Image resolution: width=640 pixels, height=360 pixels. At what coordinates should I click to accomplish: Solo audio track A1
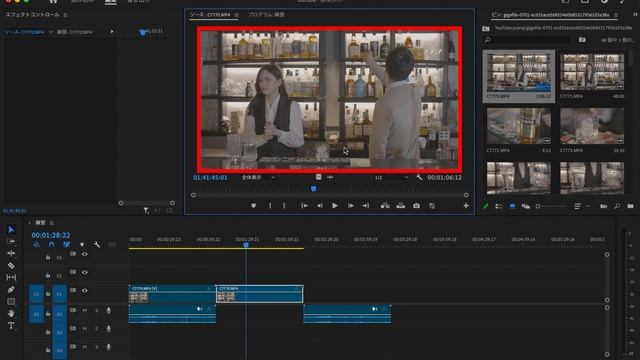tap(97, 311)
